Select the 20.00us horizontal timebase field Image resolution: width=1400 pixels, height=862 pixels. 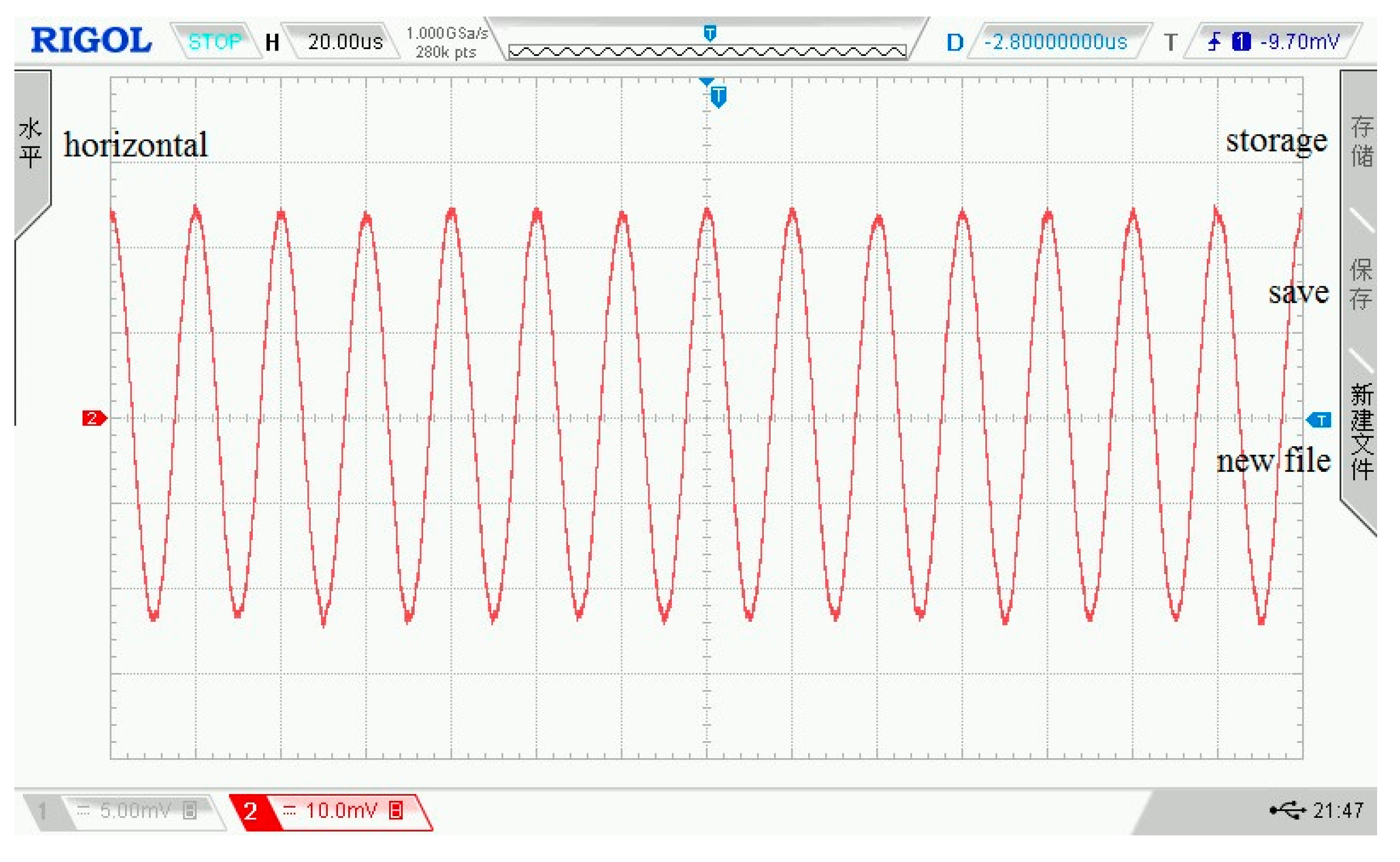345,42
